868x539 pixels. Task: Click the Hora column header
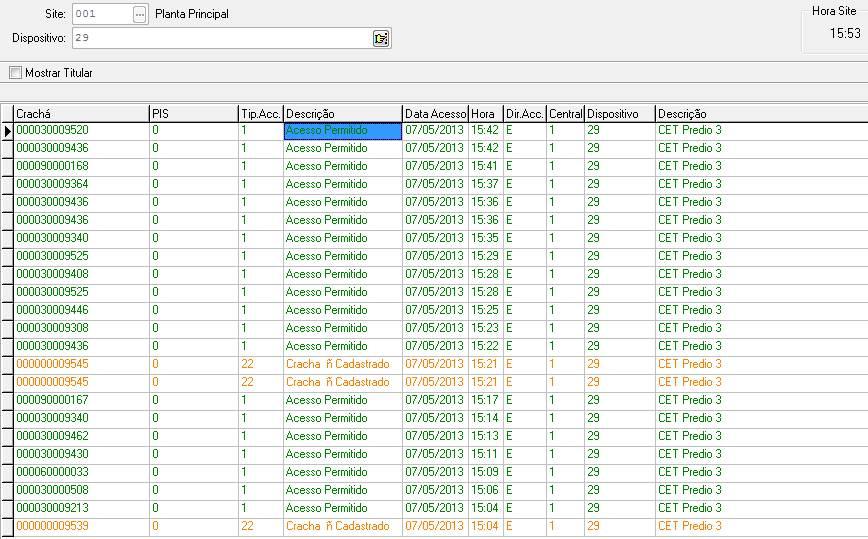[486, 113]
